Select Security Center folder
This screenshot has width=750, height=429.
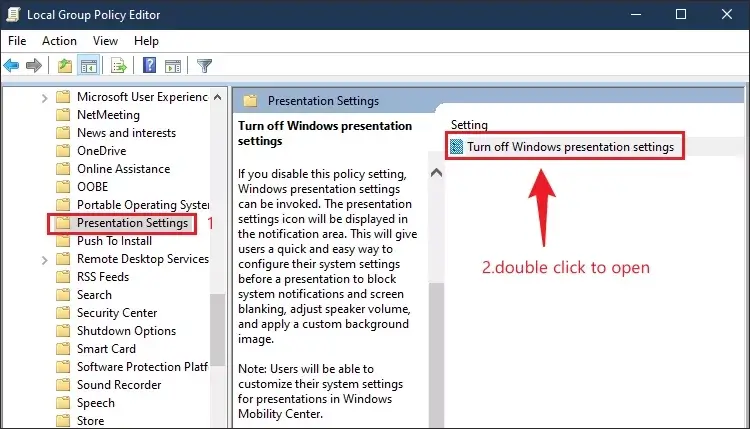click(x=117, y=313)
